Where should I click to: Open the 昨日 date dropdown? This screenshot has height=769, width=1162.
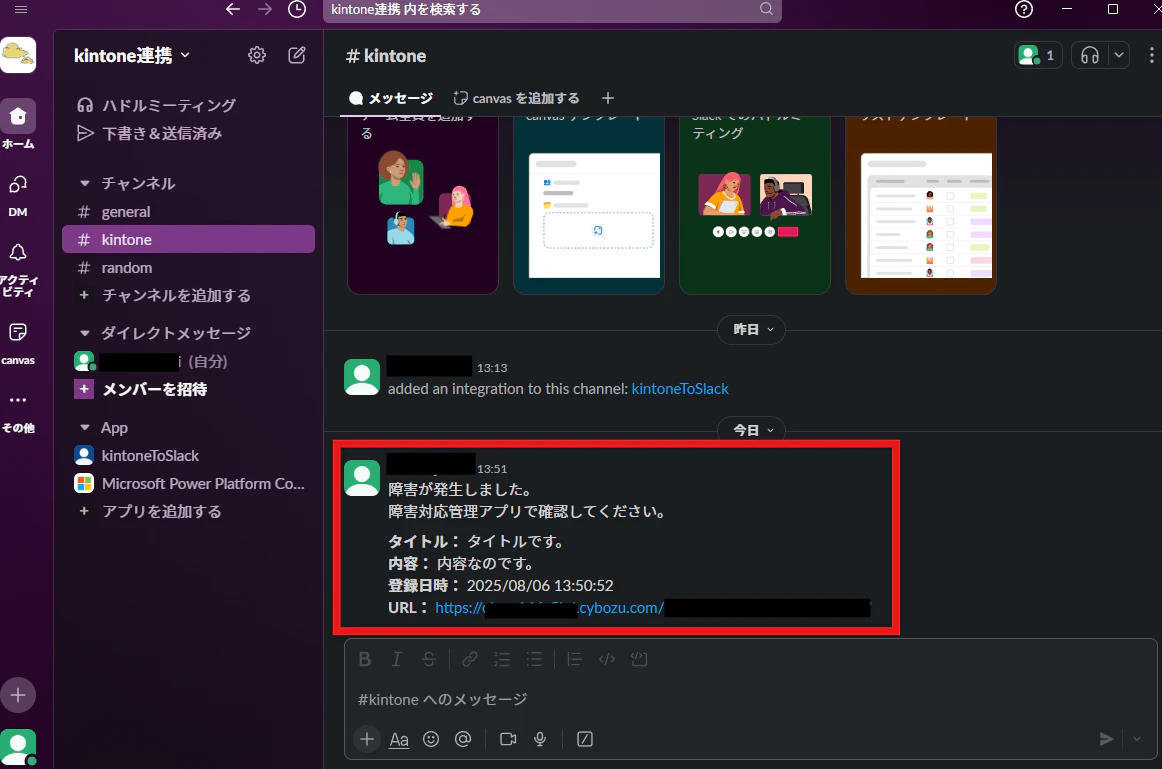tap(751, 330)
